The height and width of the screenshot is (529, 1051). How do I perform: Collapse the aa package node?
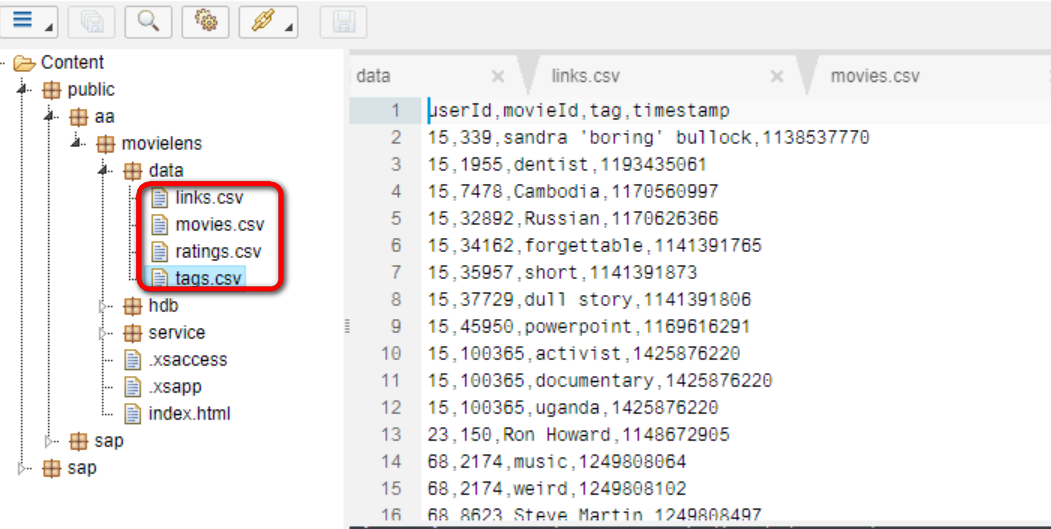[51, 117]
